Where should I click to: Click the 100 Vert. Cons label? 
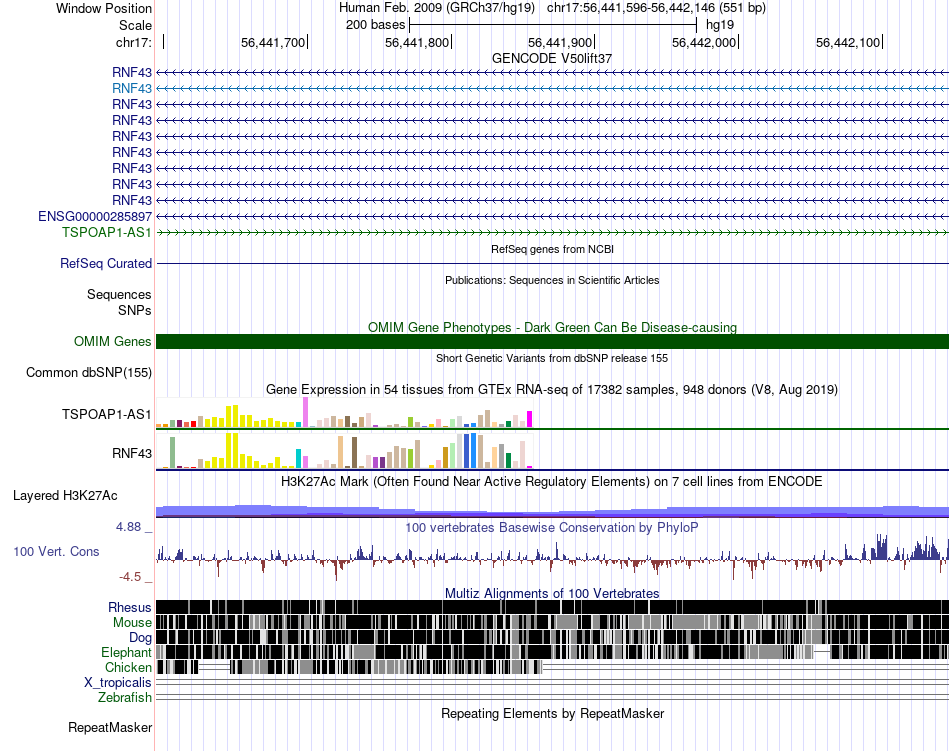point(56,552)
